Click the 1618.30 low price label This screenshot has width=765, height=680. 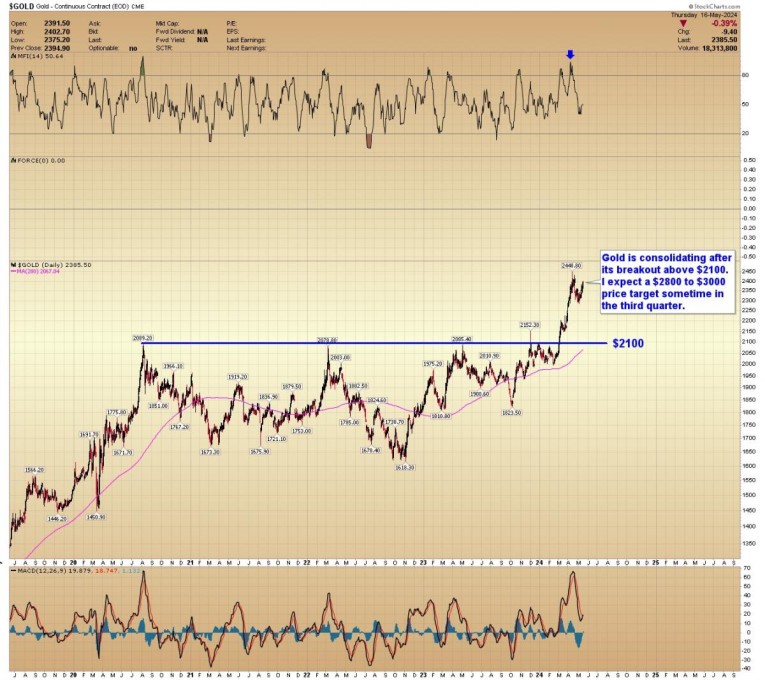404,467
